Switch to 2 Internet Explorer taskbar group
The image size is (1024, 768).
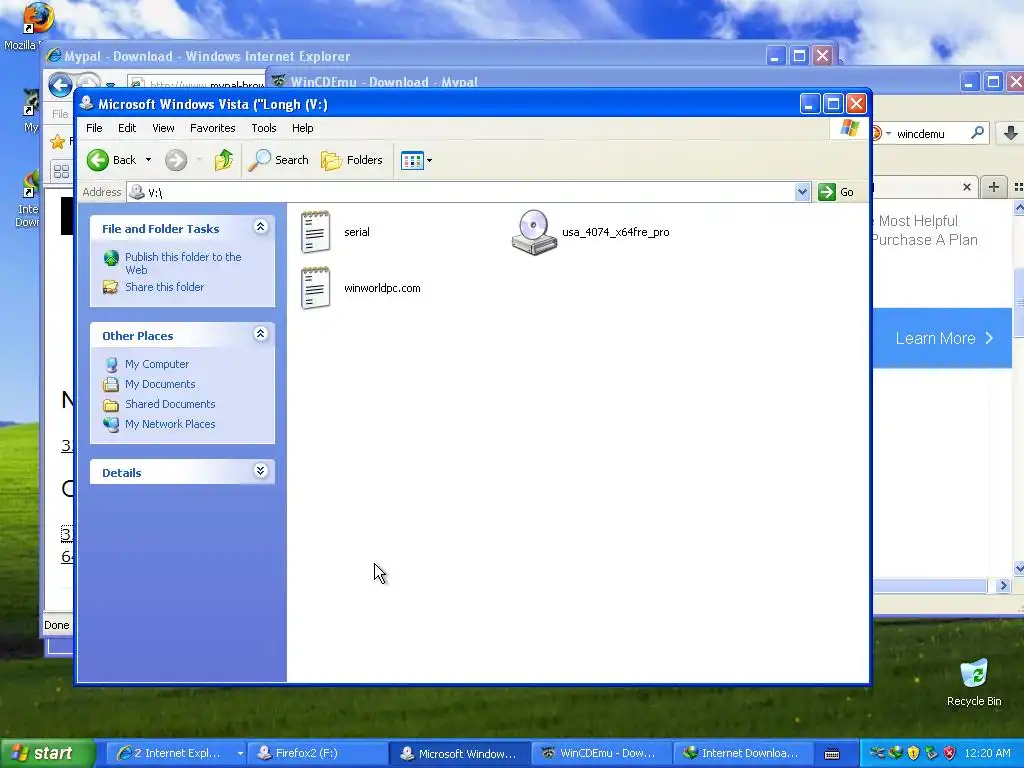point(175,753)
